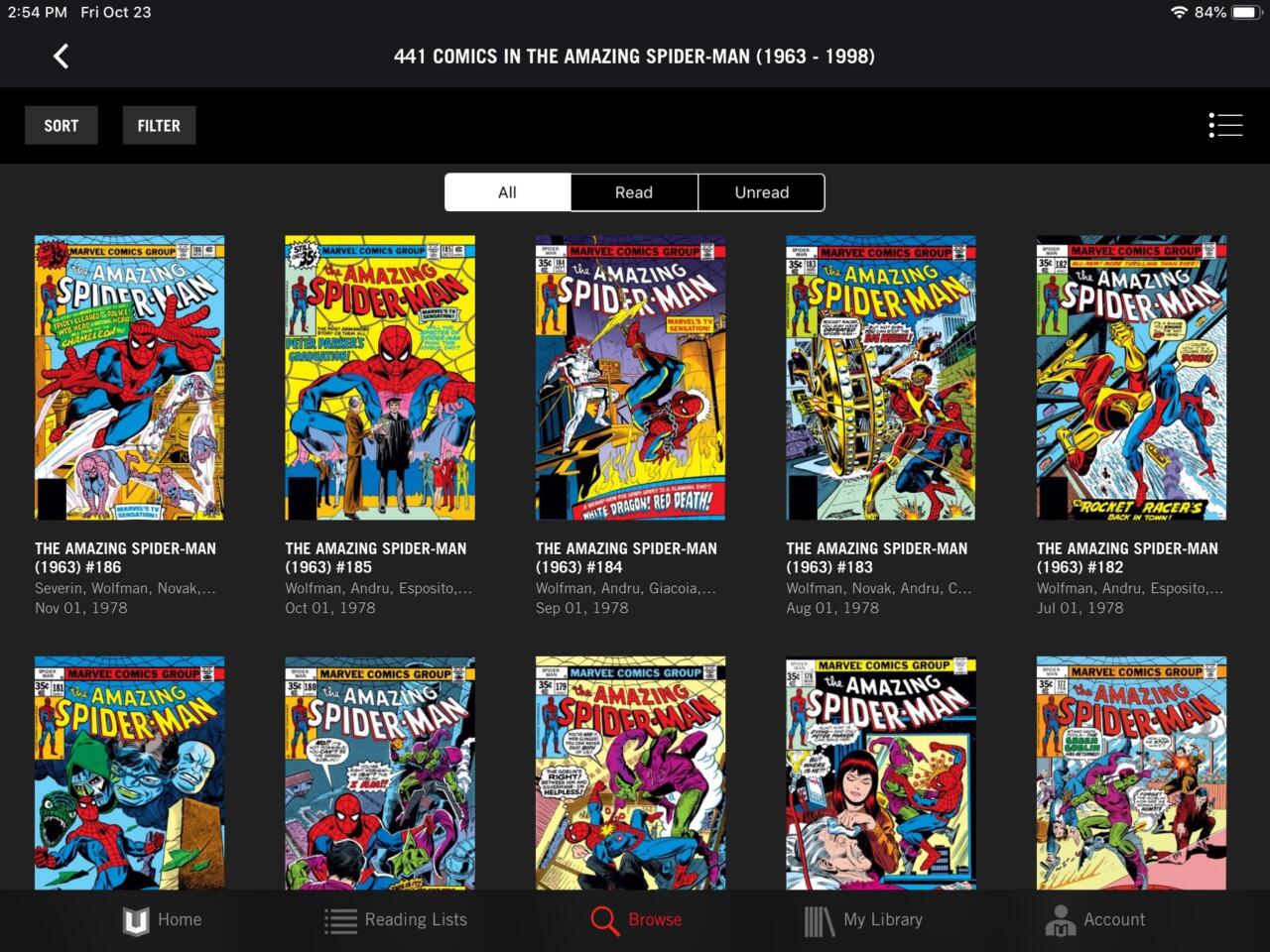Open the Amazing Spider-Man #184 cover thumbnail
1270x952 pixels.
(x=630, y=378)
